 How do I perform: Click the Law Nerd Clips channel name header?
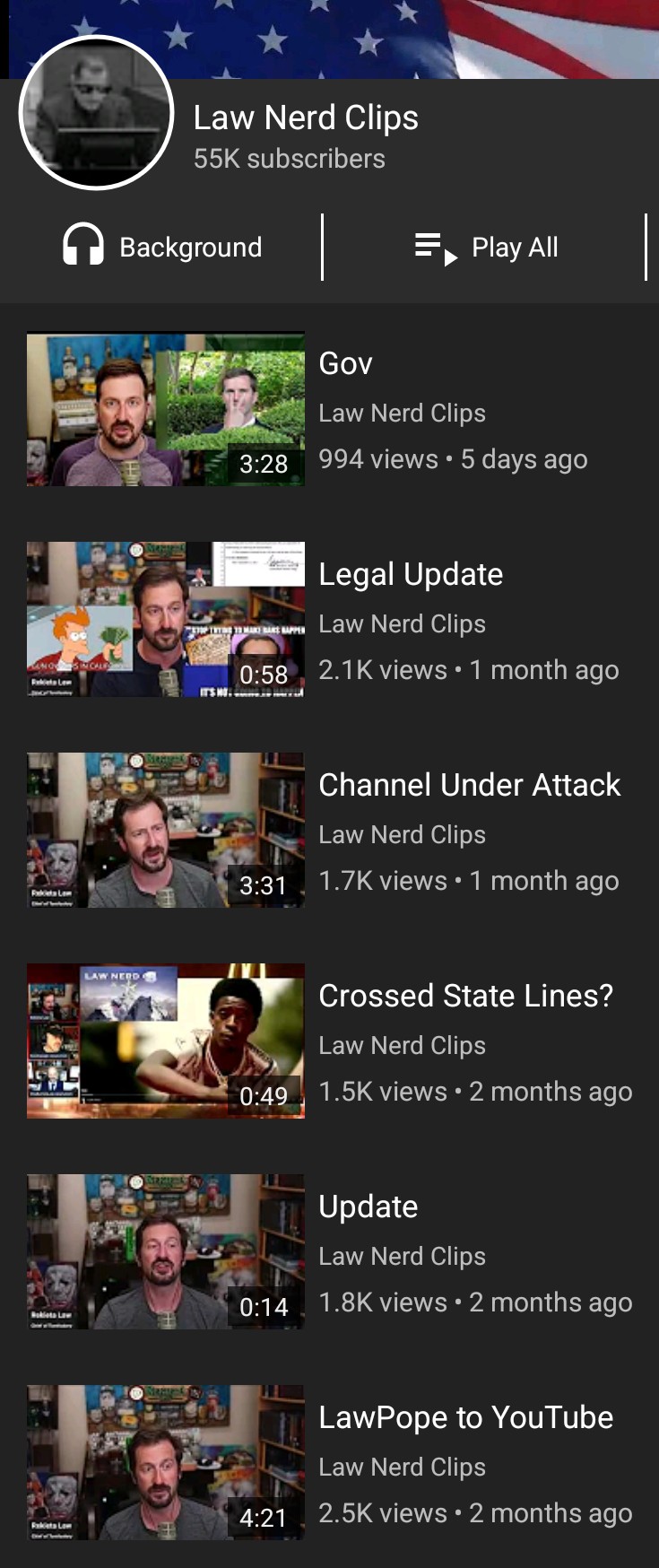(x=306, y=118)
